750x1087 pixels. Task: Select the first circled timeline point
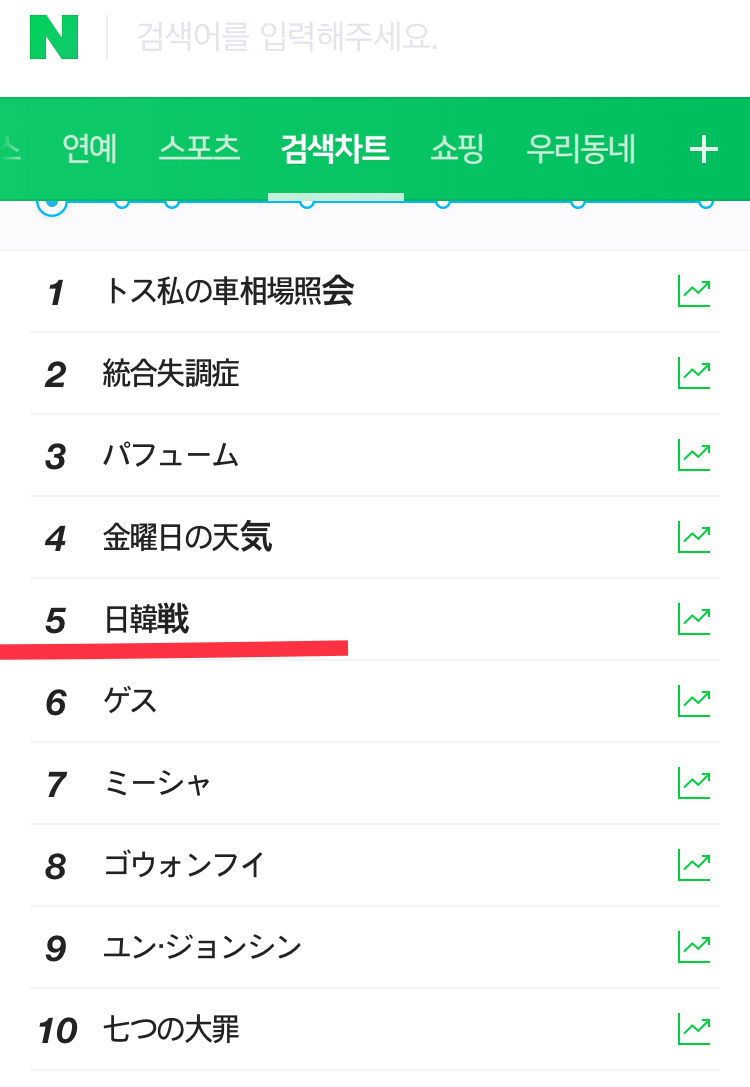point(52,203)
